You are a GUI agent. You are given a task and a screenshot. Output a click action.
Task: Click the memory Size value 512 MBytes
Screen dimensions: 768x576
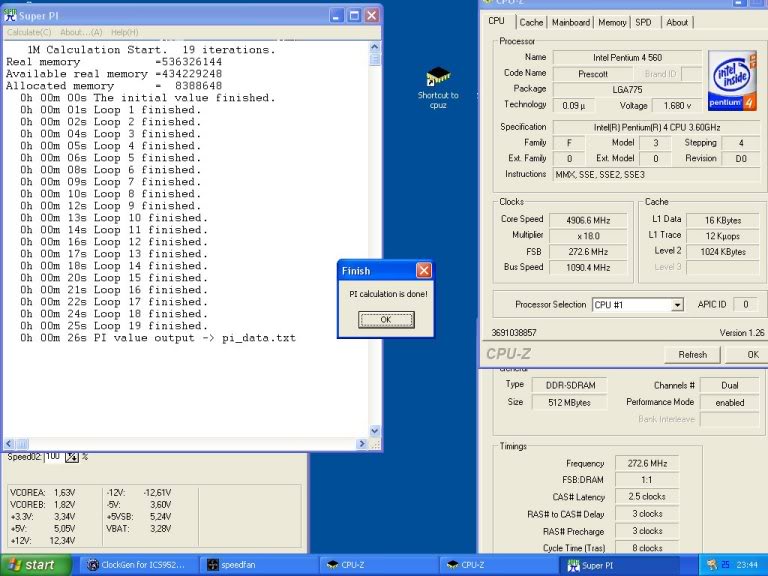[570, 403]
